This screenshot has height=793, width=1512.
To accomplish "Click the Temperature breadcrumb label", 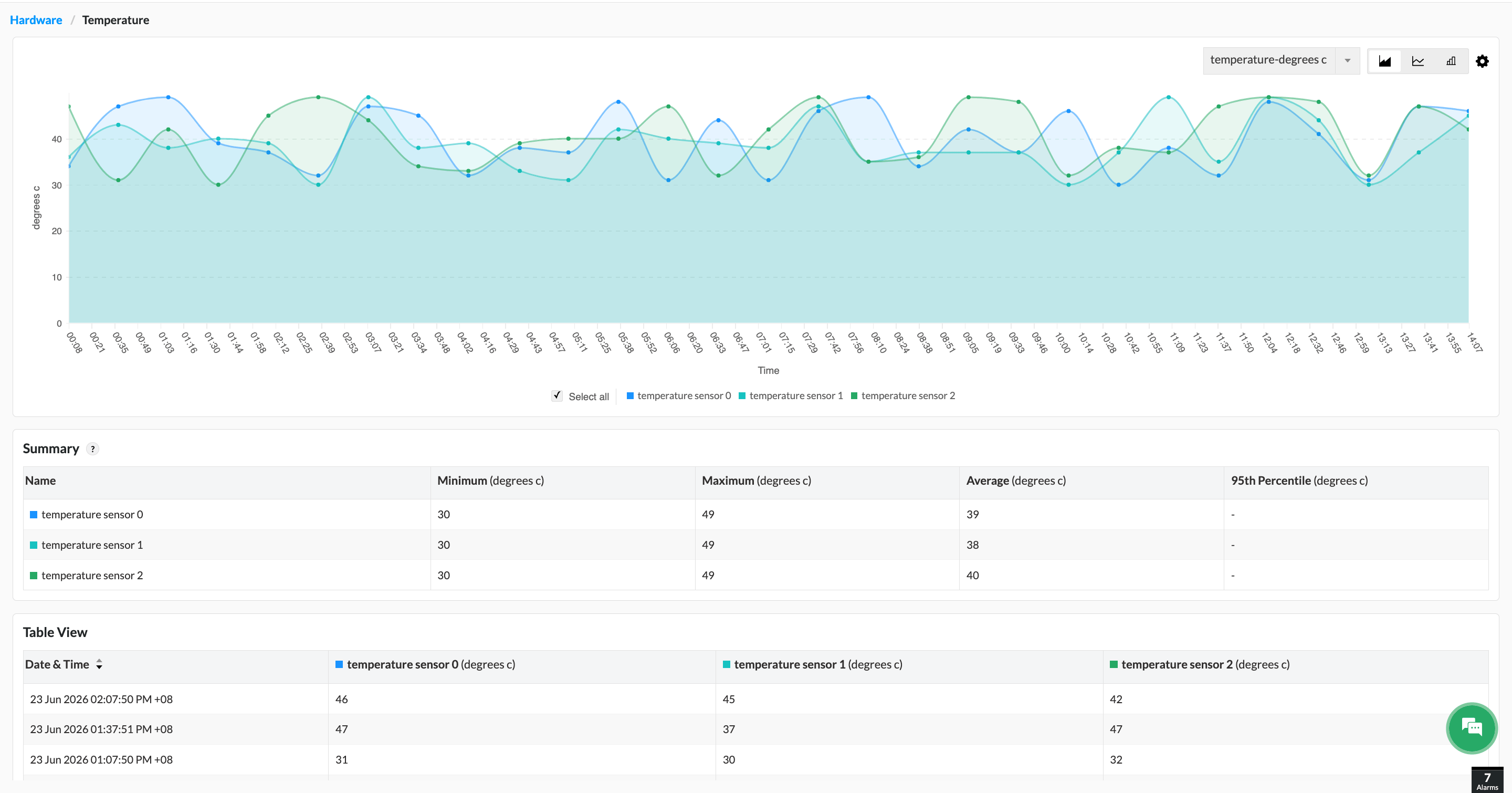I will click(x=115, y=20).
